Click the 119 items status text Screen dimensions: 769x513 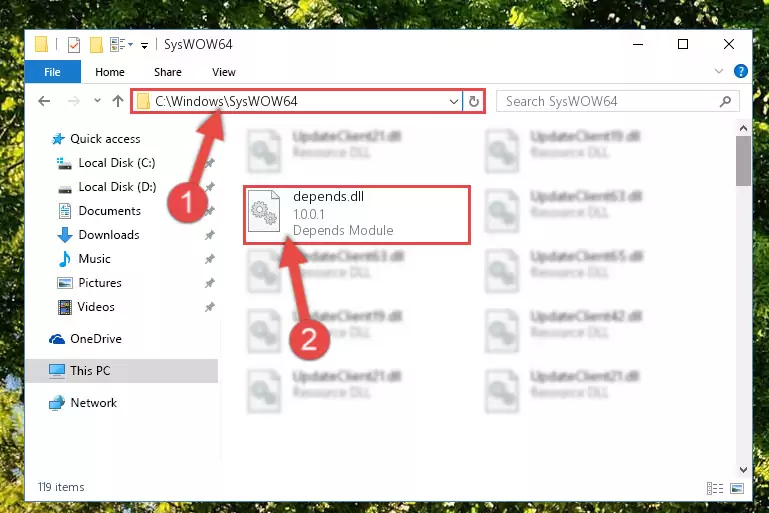point(61,487)
